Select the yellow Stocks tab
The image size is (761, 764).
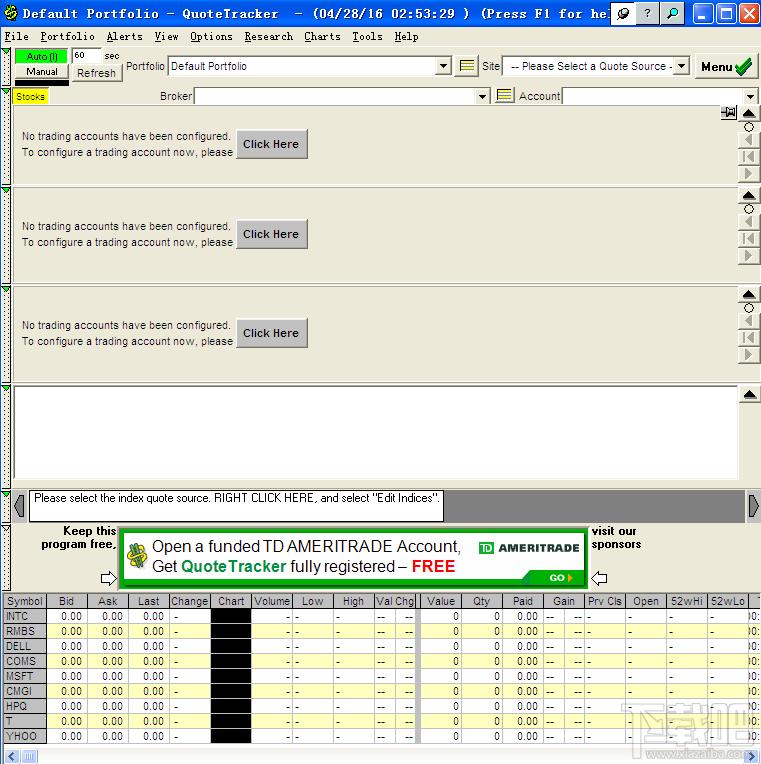coord(30,96)
